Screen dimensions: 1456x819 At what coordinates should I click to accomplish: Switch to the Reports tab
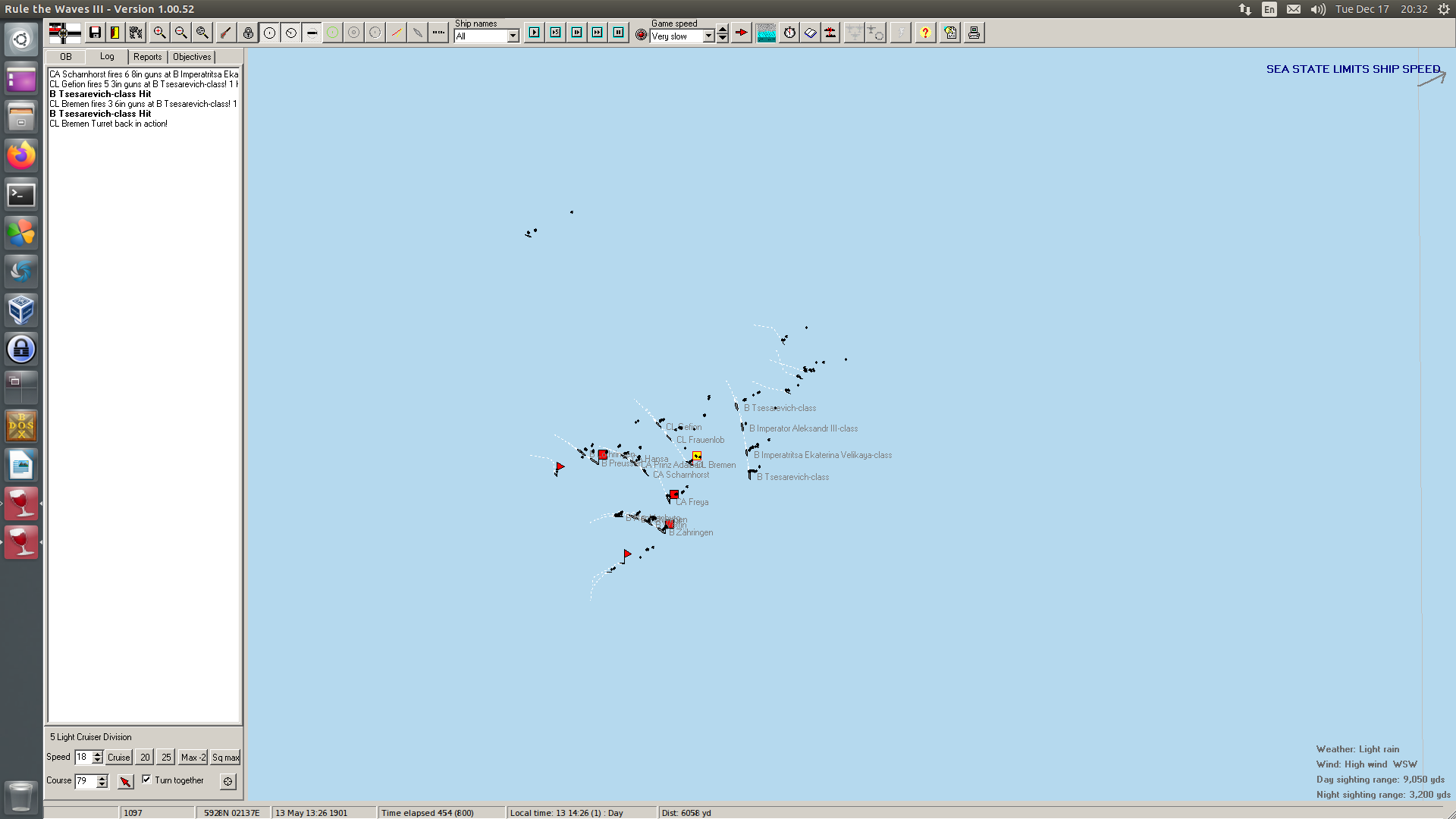pos(147,57)
